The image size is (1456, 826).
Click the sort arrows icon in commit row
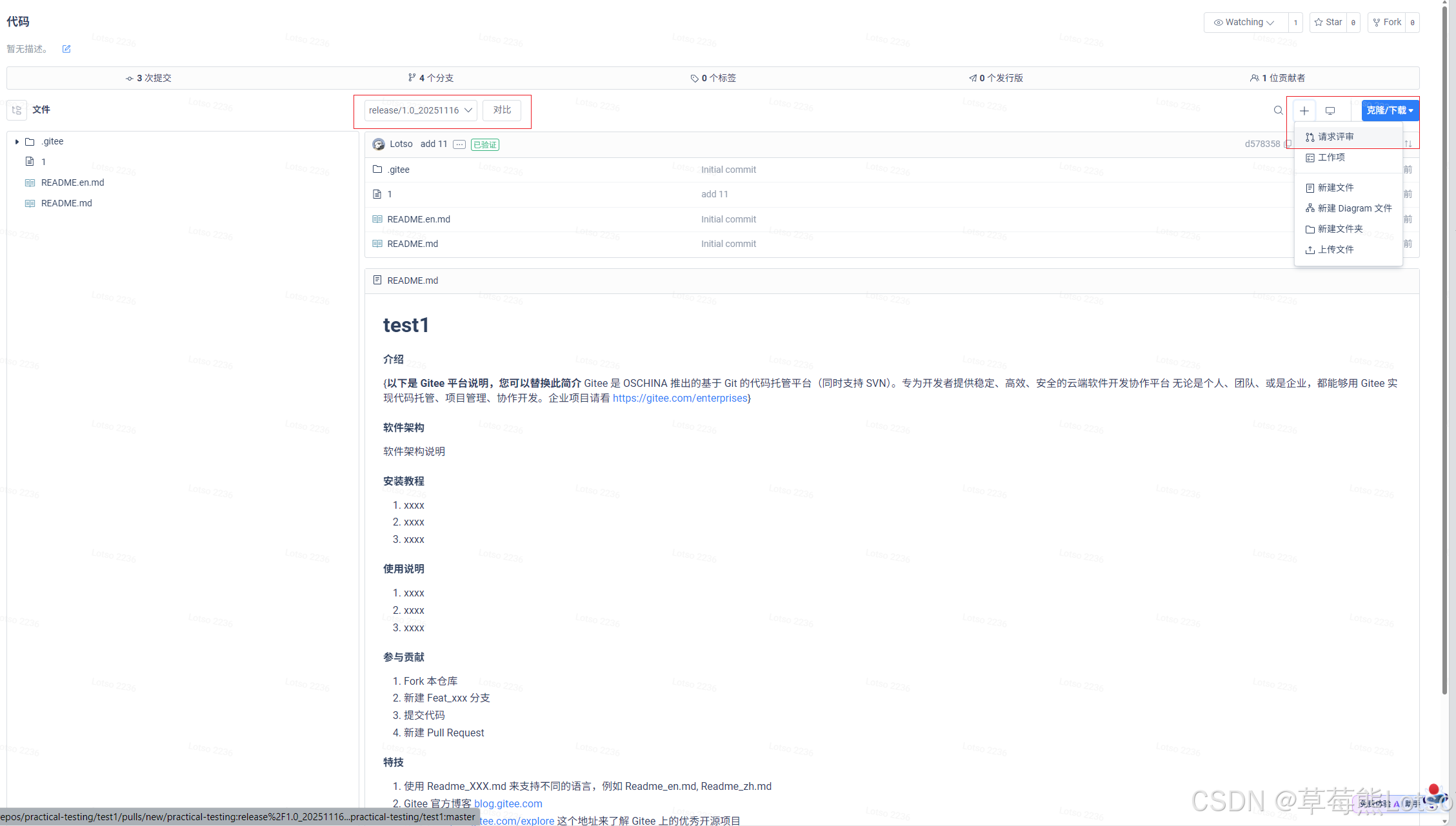click(x=1408, y=144)
